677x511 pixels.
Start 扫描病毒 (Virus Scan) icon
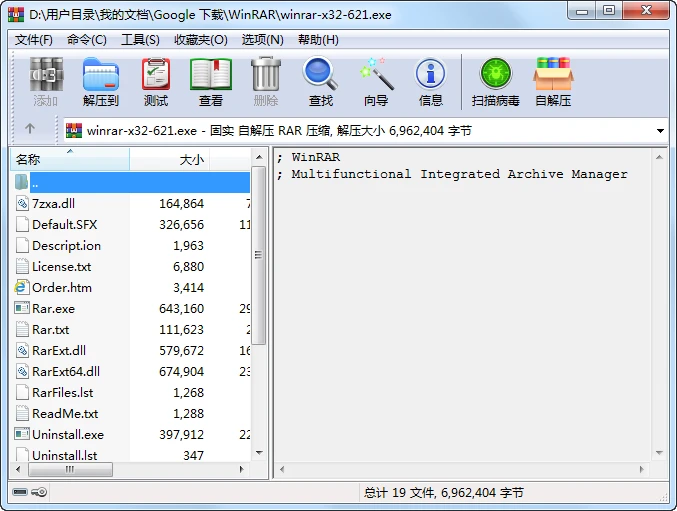496,82
